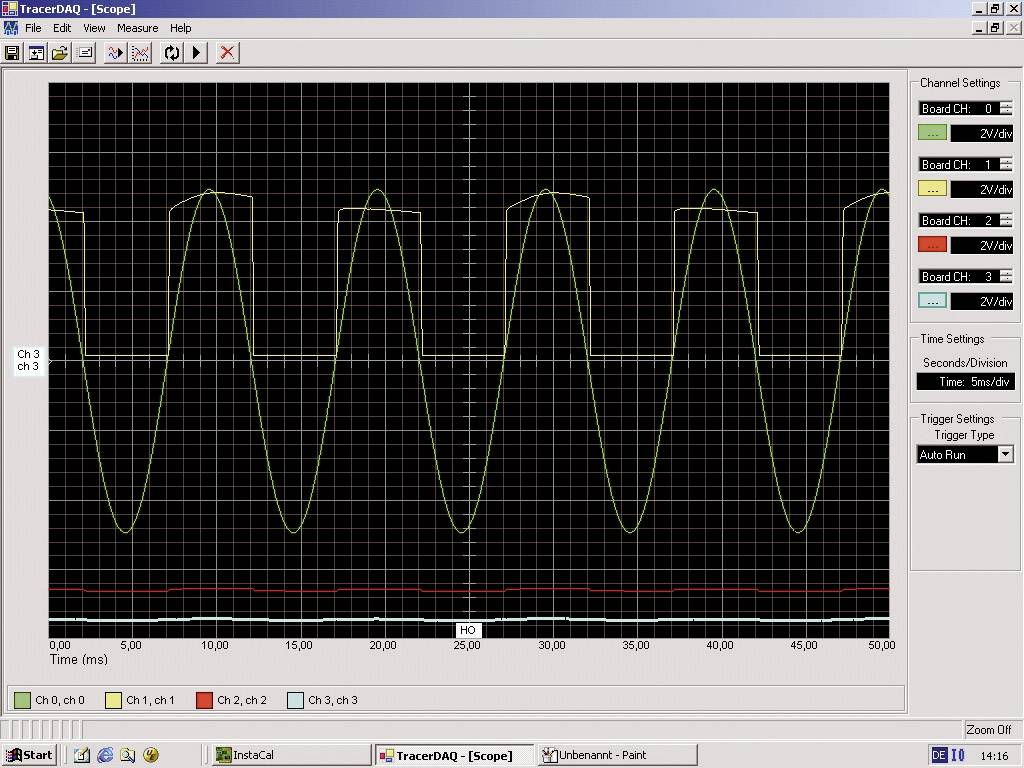Image resolution: width=1024 pixels, height=768 pixels.
Task: Click the XY plot toolbar icon
Action: pos(140,53)
